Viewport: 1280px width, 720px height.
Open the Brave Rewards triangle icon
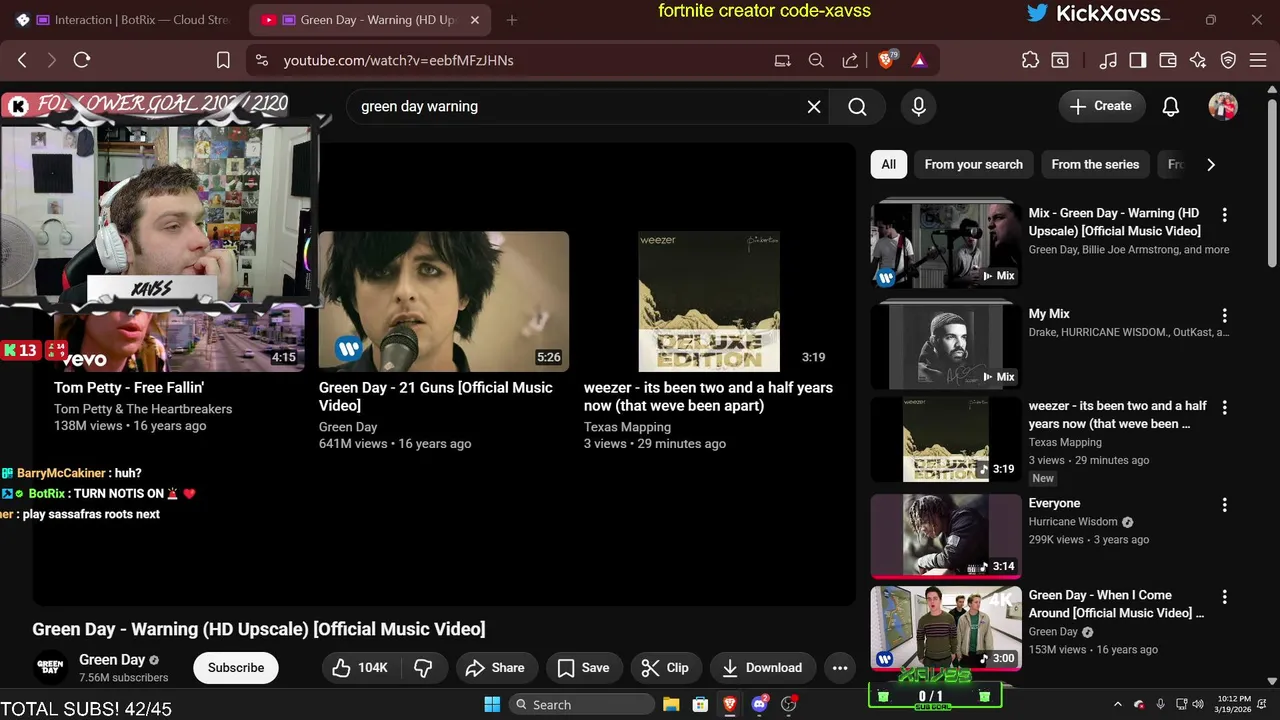point(919,60)
